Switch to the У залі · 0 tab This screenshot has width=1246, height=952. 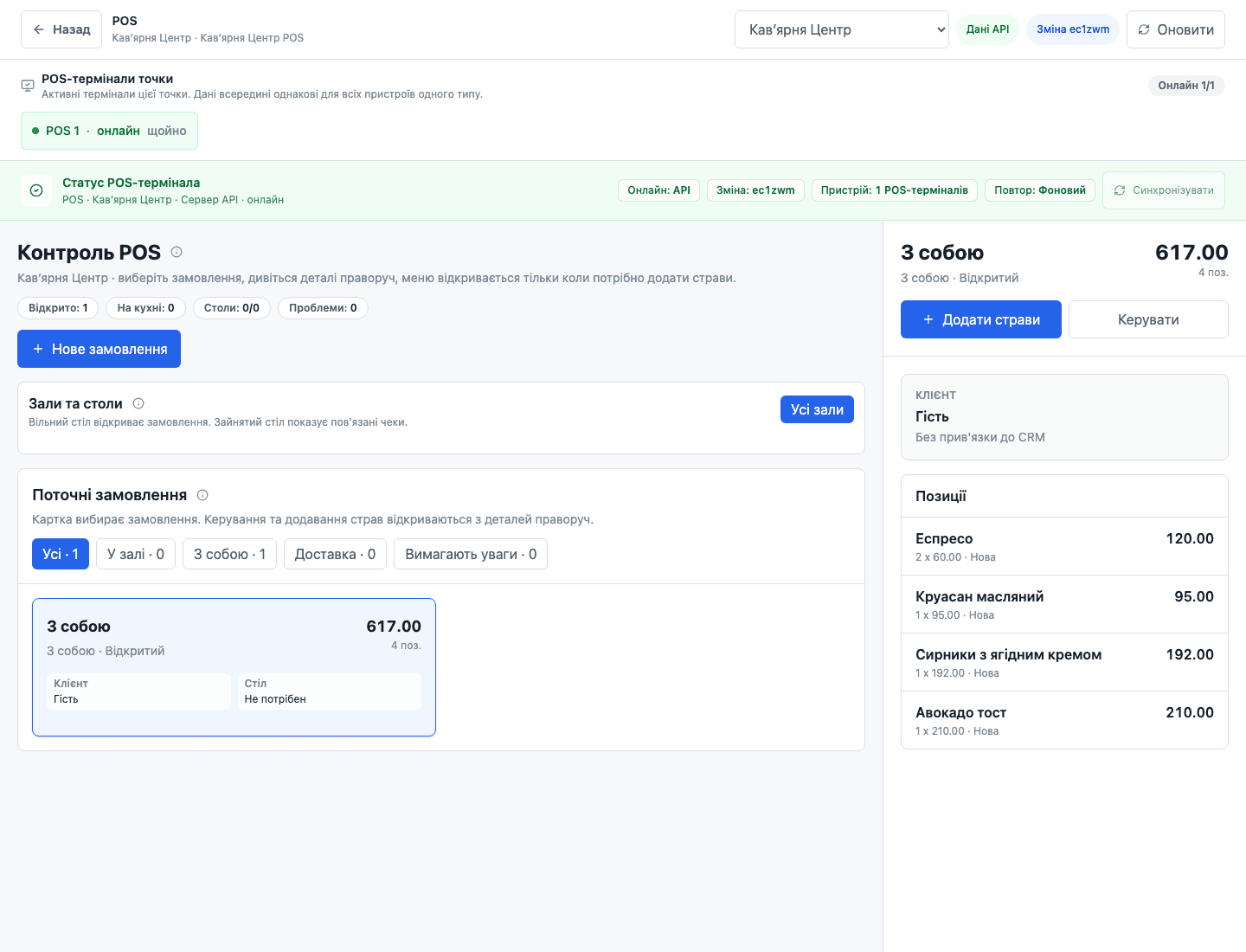tap(136, 554)
